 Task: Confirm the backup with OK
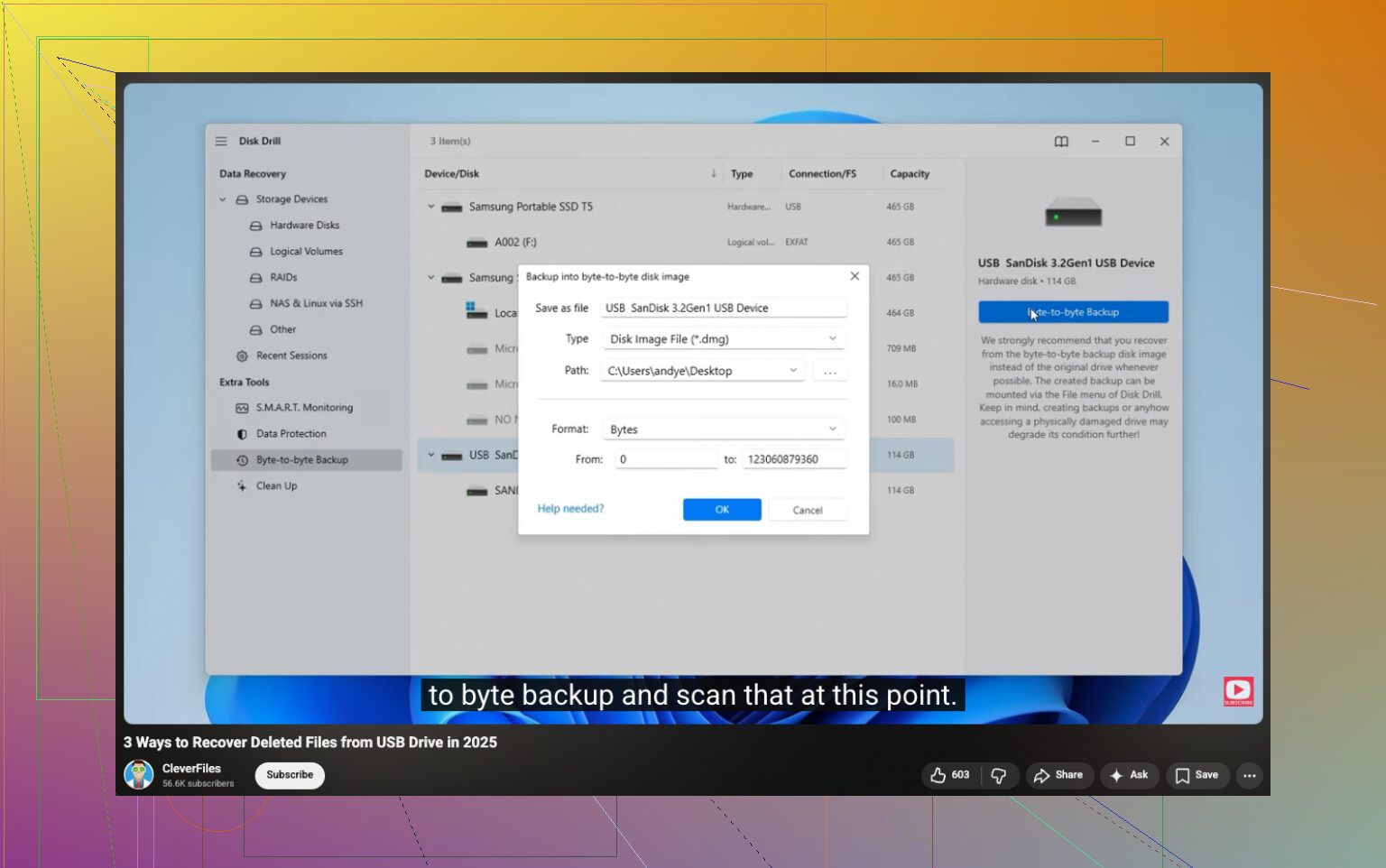[722, 510]
